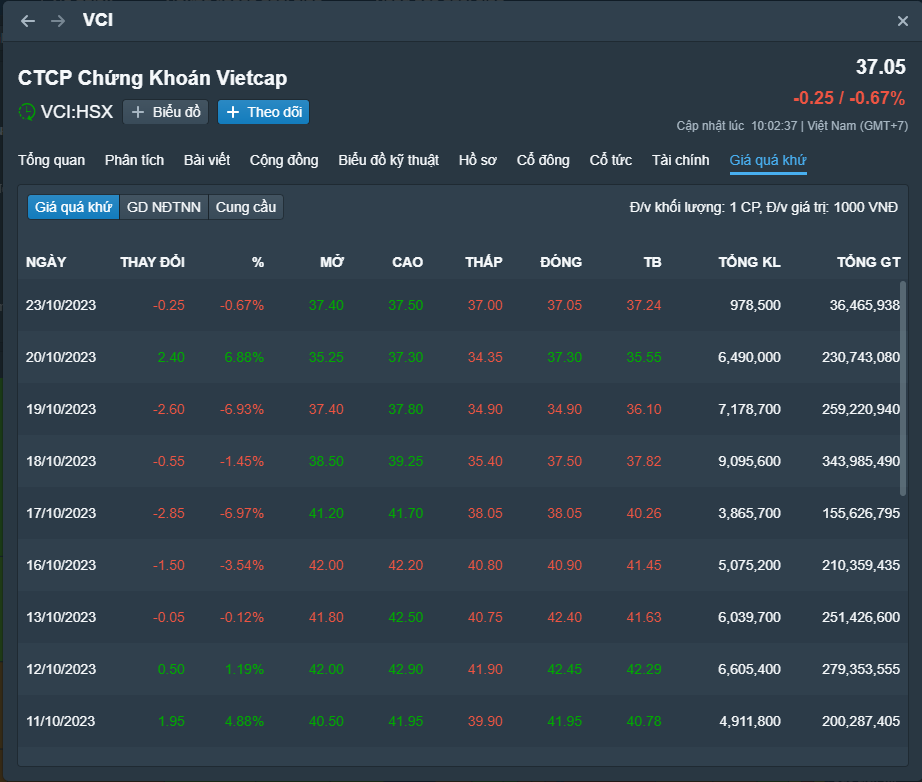Follow VCI with Theo dõi button
922x782 pixels.
point(263,112)
